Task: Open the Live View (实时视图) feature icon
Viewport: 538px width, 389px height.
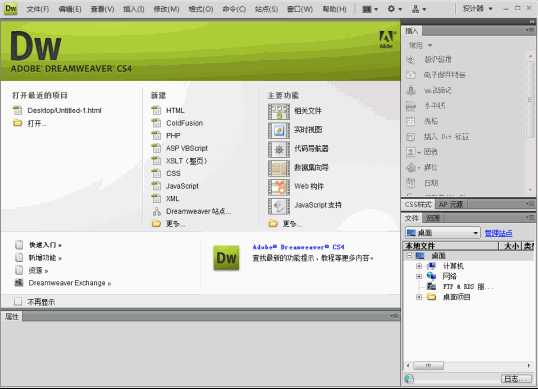Action: pos(279,130)
